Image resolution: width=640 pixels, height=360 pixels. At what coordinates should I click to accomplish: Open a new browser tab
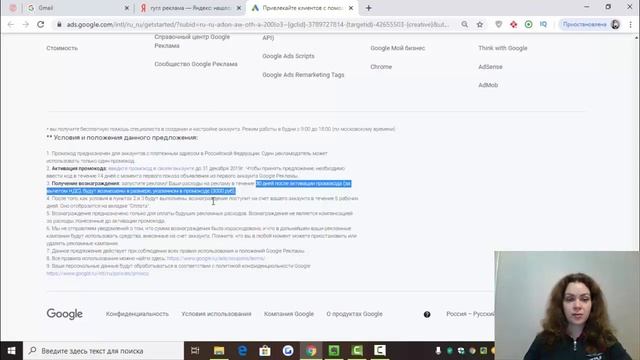point(369,8)
